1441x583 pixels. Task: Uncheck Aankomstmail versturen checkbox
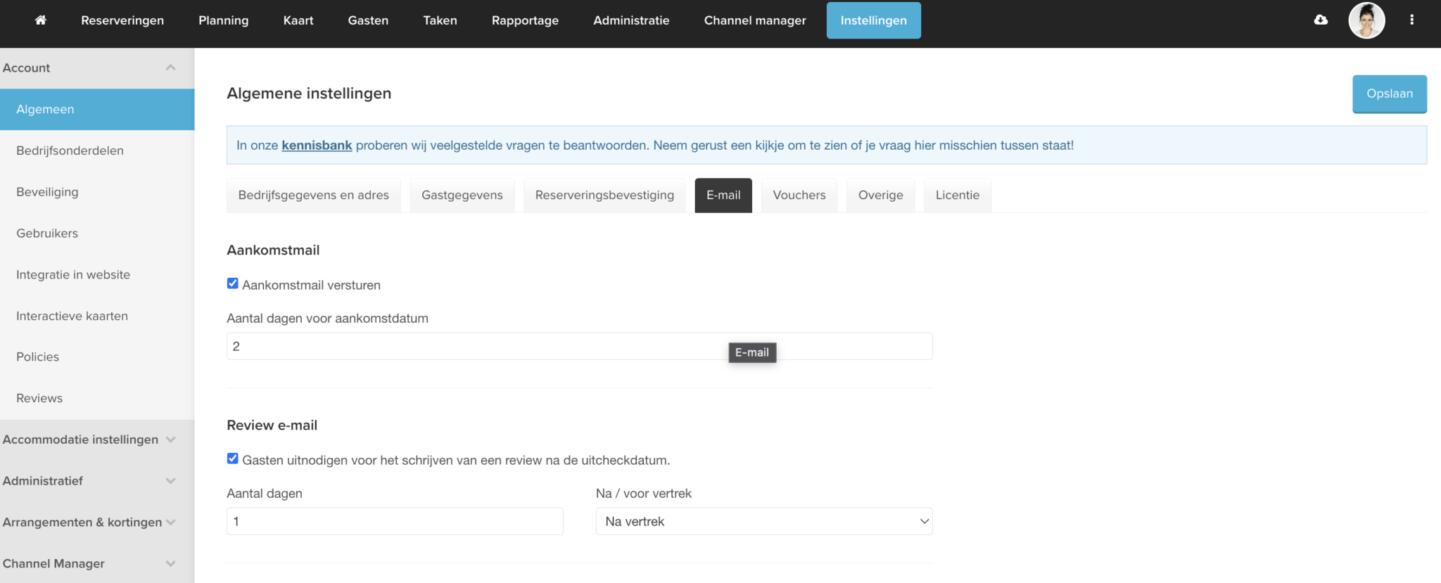[233, 284]
